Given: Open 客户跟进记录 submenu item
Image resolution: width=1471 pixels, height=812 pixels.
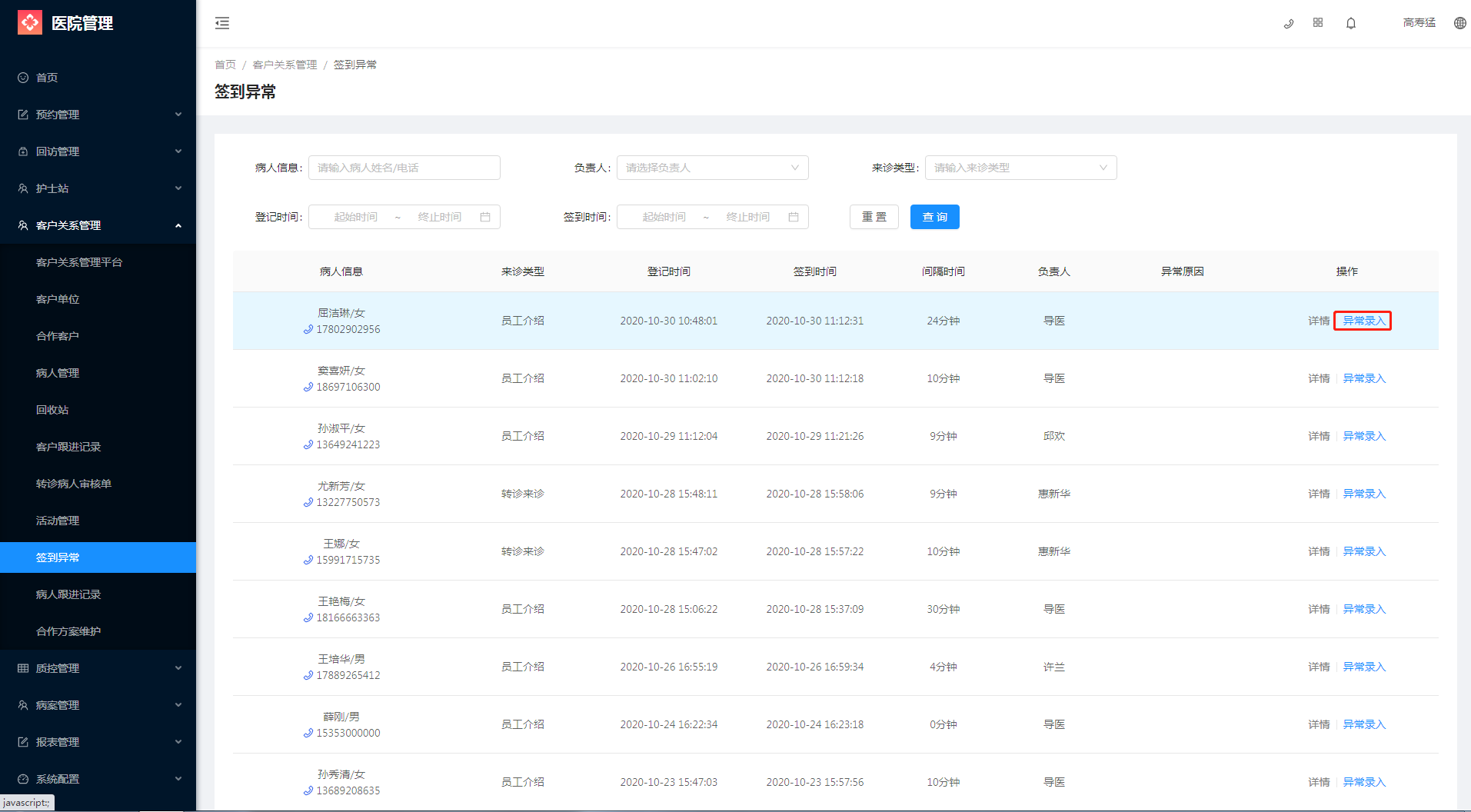Looking at the screenshot, I should click(x=98, y=447).
